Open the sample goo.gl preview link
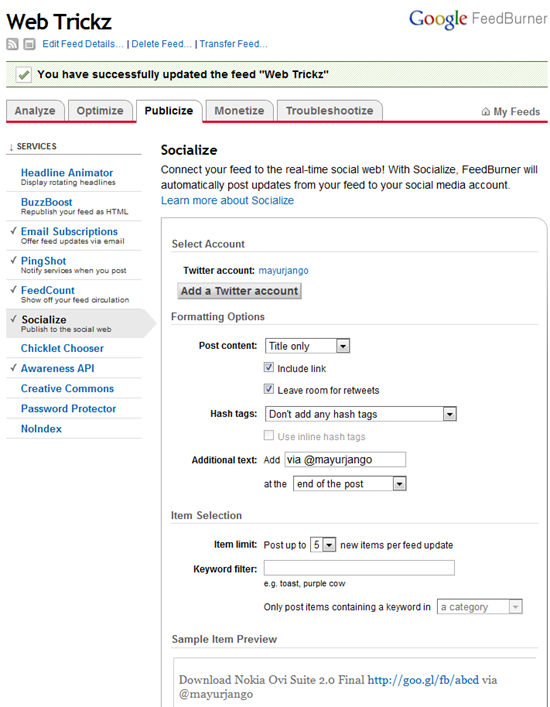550x707 pixels. [423, 680]
